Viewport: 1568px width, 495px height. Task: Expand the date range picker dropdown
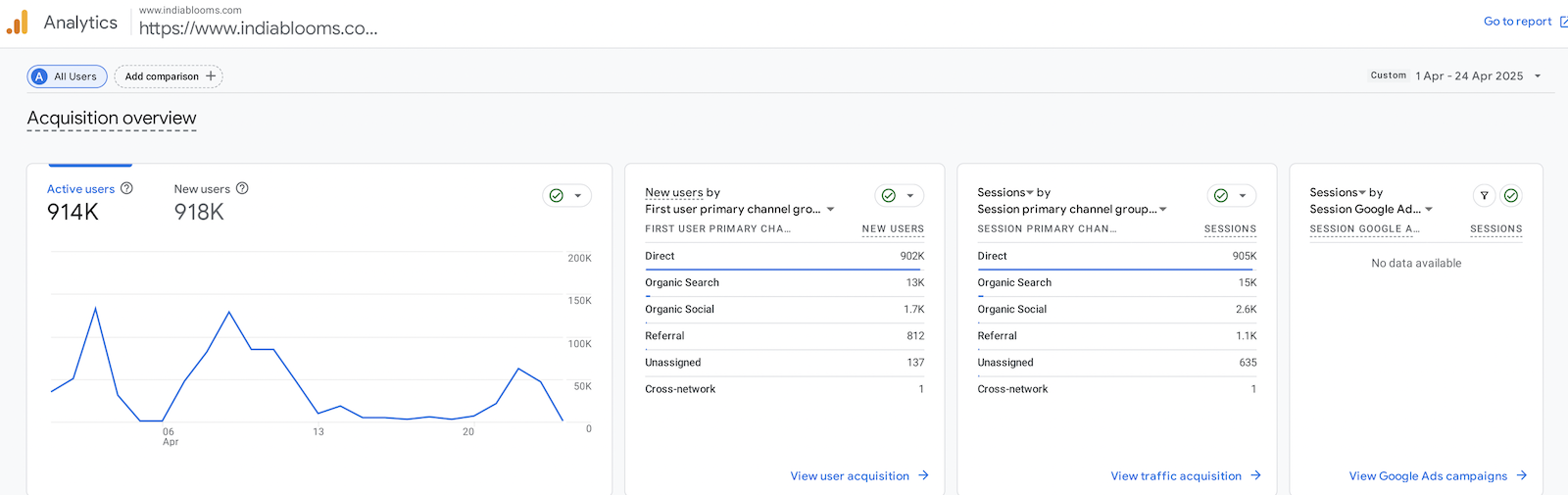(x=1538, y=75)
